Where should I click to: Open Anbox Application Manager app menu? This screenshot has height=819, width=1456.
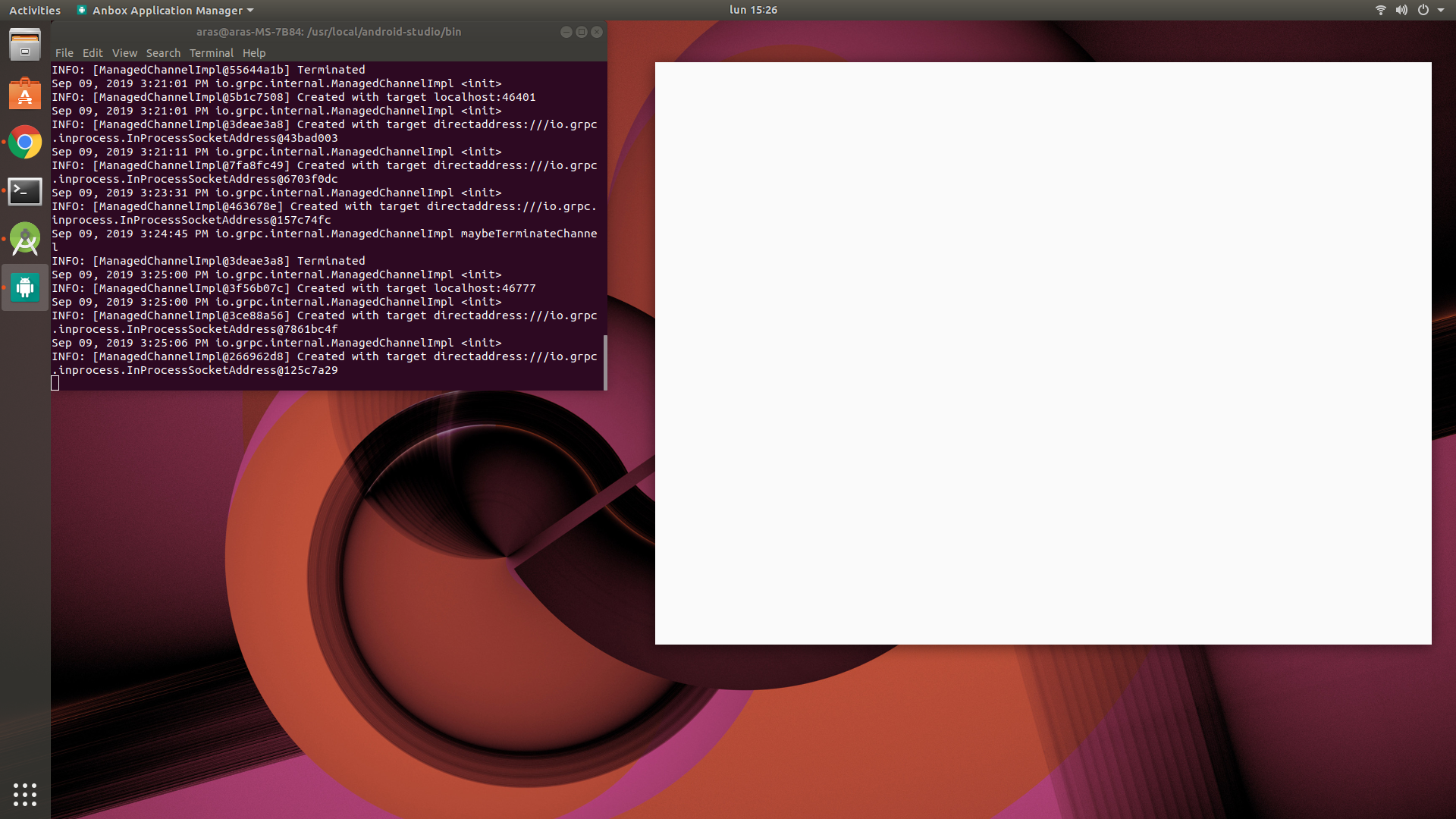[x=166, y=10]
